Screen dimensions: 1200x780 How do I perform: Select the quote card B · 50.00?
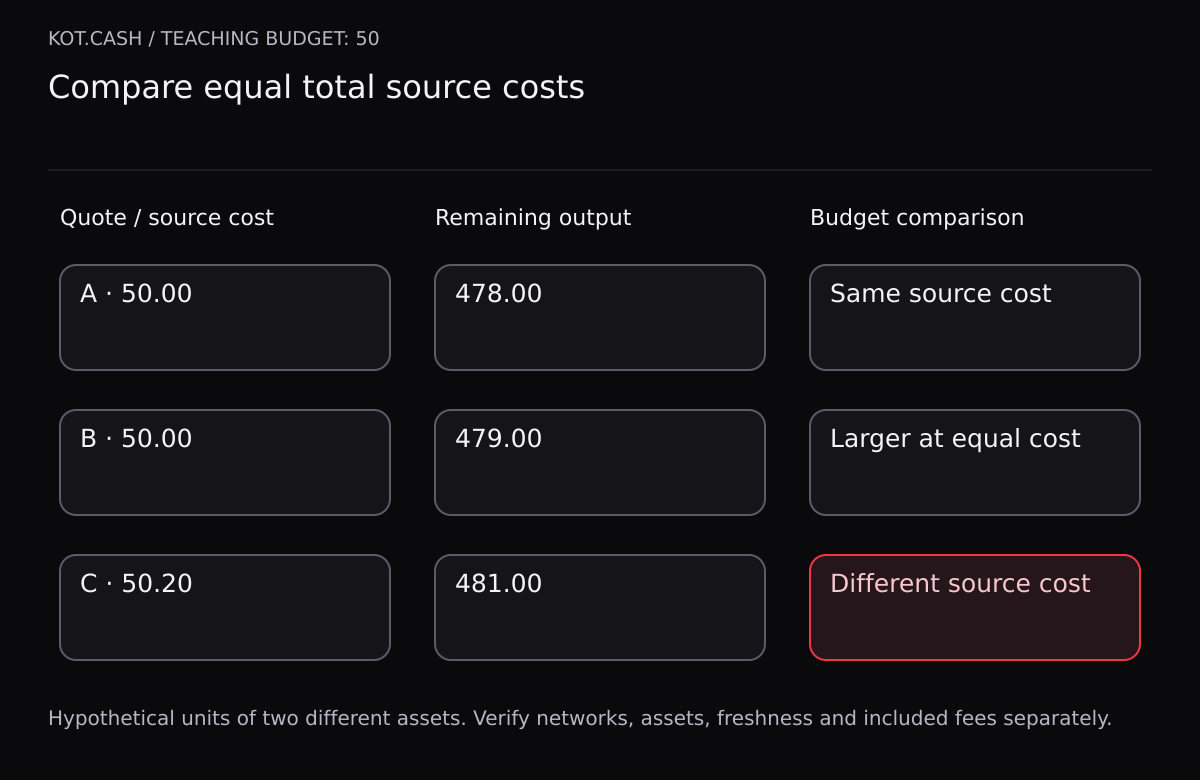[225, 462]
